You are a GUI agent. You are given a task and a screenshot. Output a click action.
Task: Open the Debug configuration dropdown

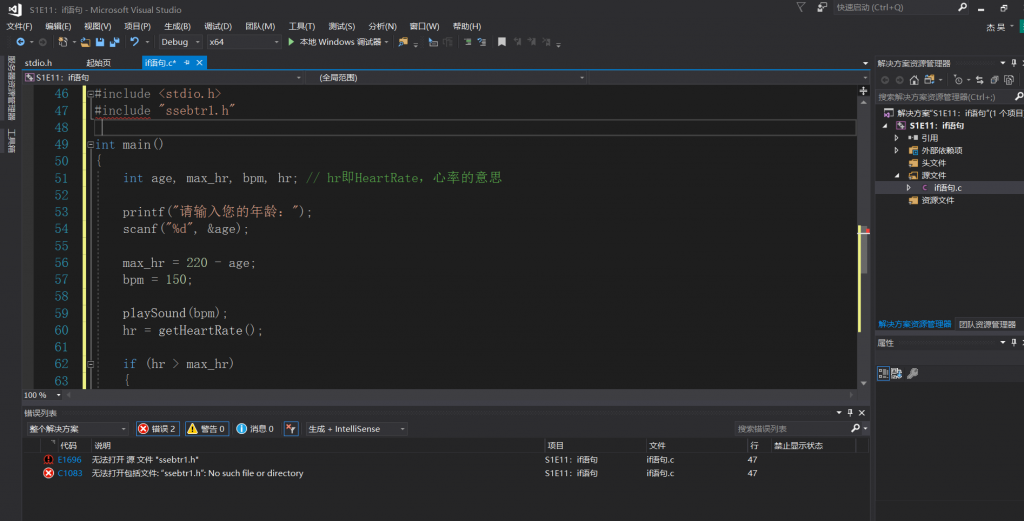coord(181,42)
